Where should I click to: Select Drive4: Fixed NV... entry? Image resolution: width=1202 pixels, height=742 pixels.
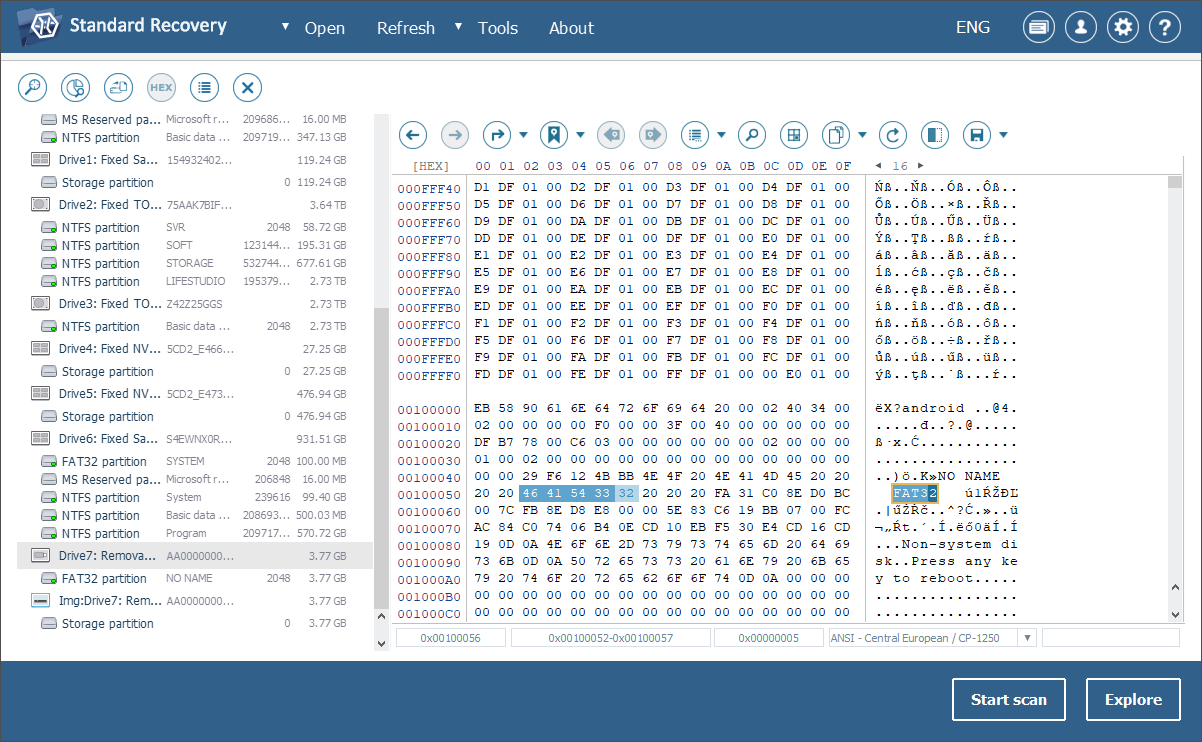[x=194, y=348]
